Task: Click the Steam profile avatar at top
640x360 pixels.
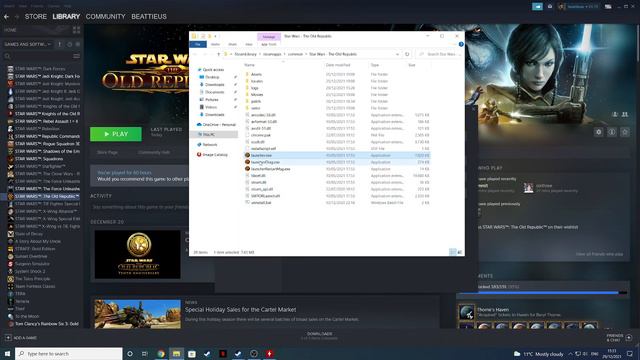Action: (562, 7)
